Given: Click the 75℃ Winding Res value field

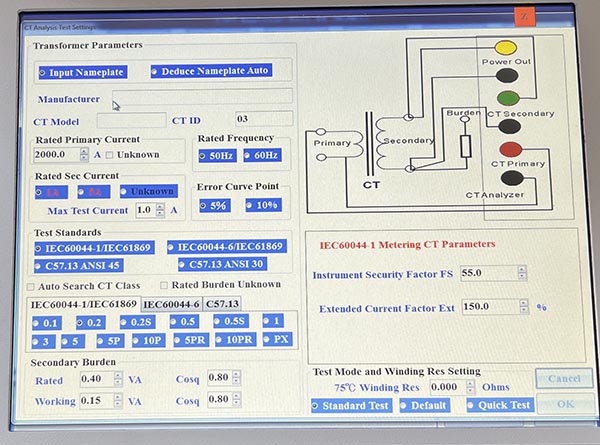Looking at the screenshot, I should 448,387.
